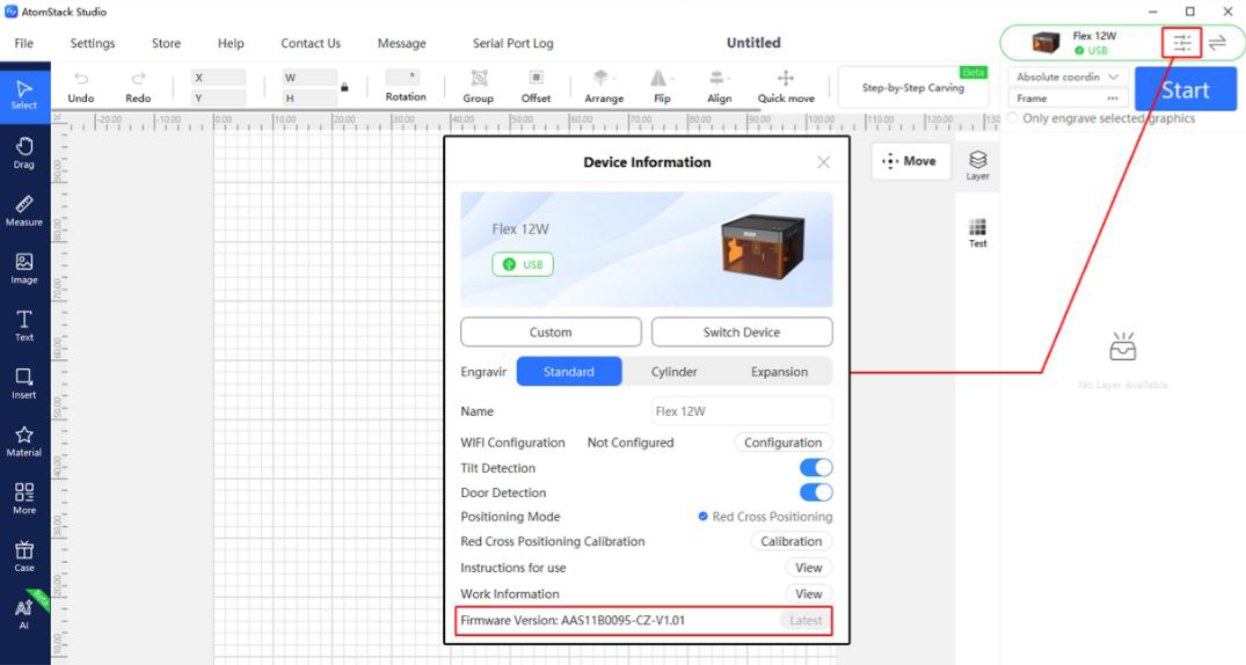Click the X position field

(219, 77)
